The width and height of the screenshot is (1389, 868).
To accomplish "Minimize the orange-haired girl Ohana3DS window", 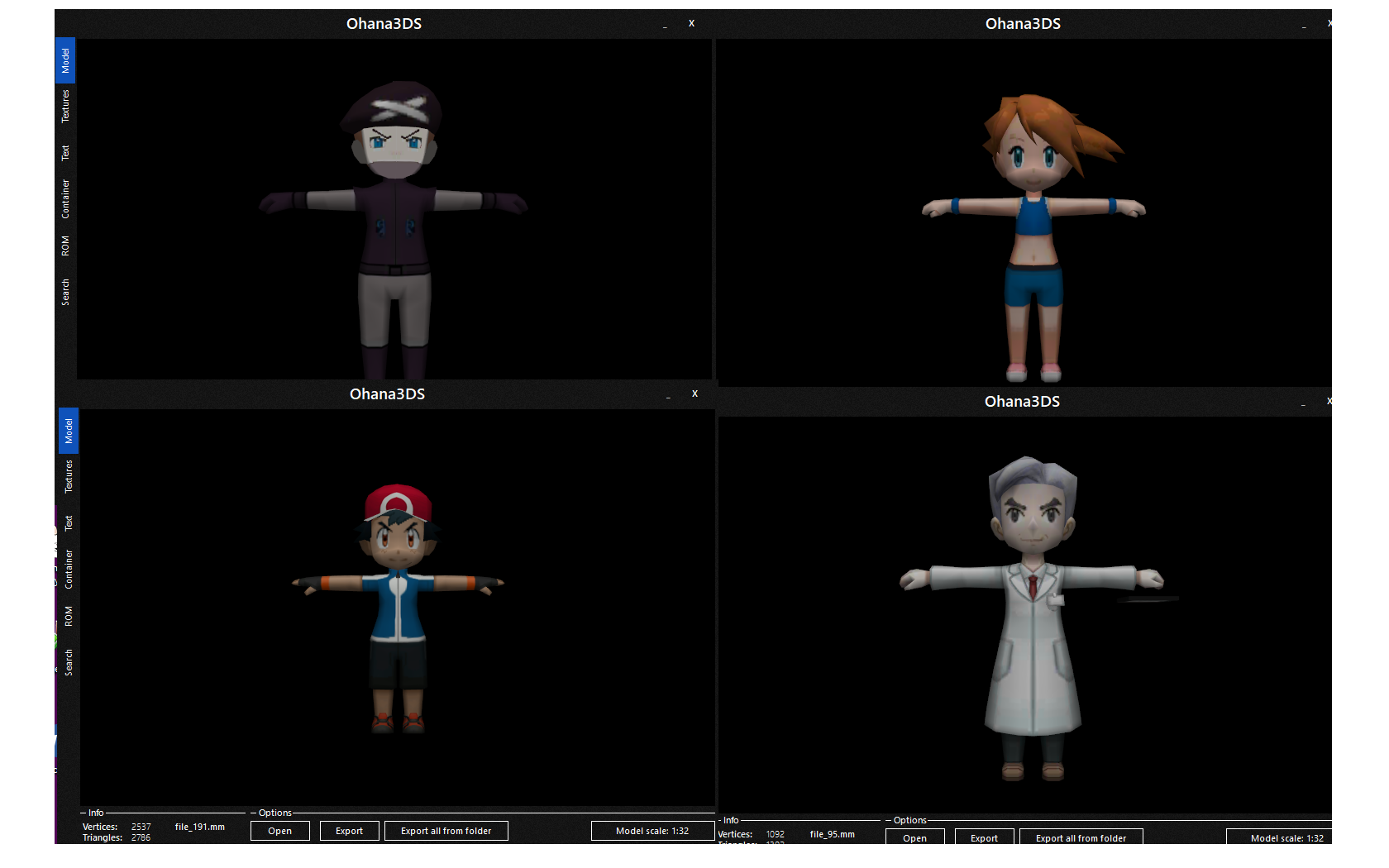I will coord(1304,26).
